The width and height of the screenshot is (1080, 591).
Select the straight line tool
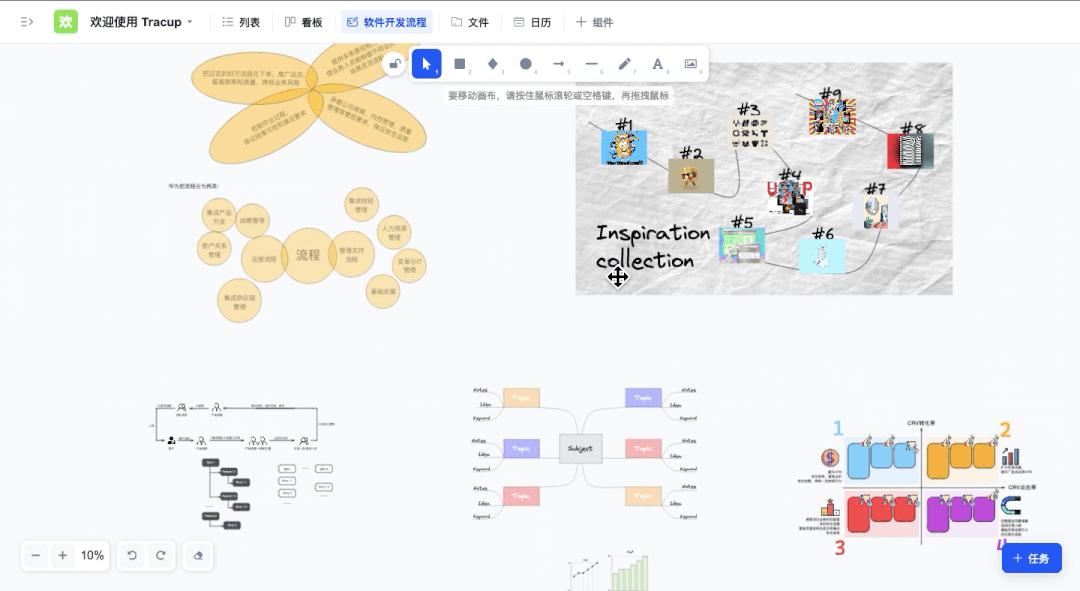pyautogui.click(x=592, y=64)
